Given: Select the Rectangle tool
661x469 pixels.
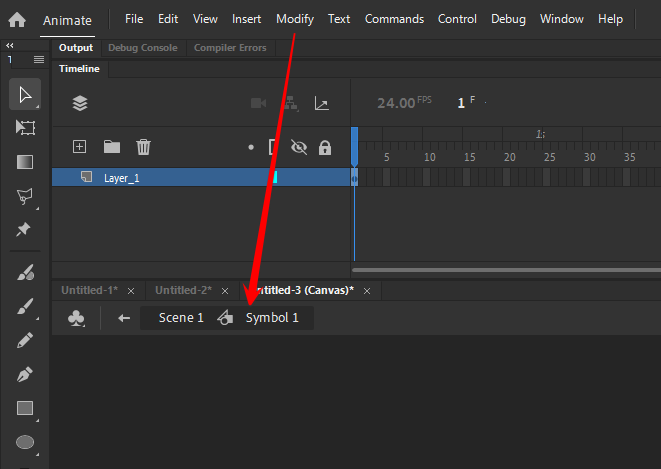Looking at the screenshot, I should [x=25, y=408].
